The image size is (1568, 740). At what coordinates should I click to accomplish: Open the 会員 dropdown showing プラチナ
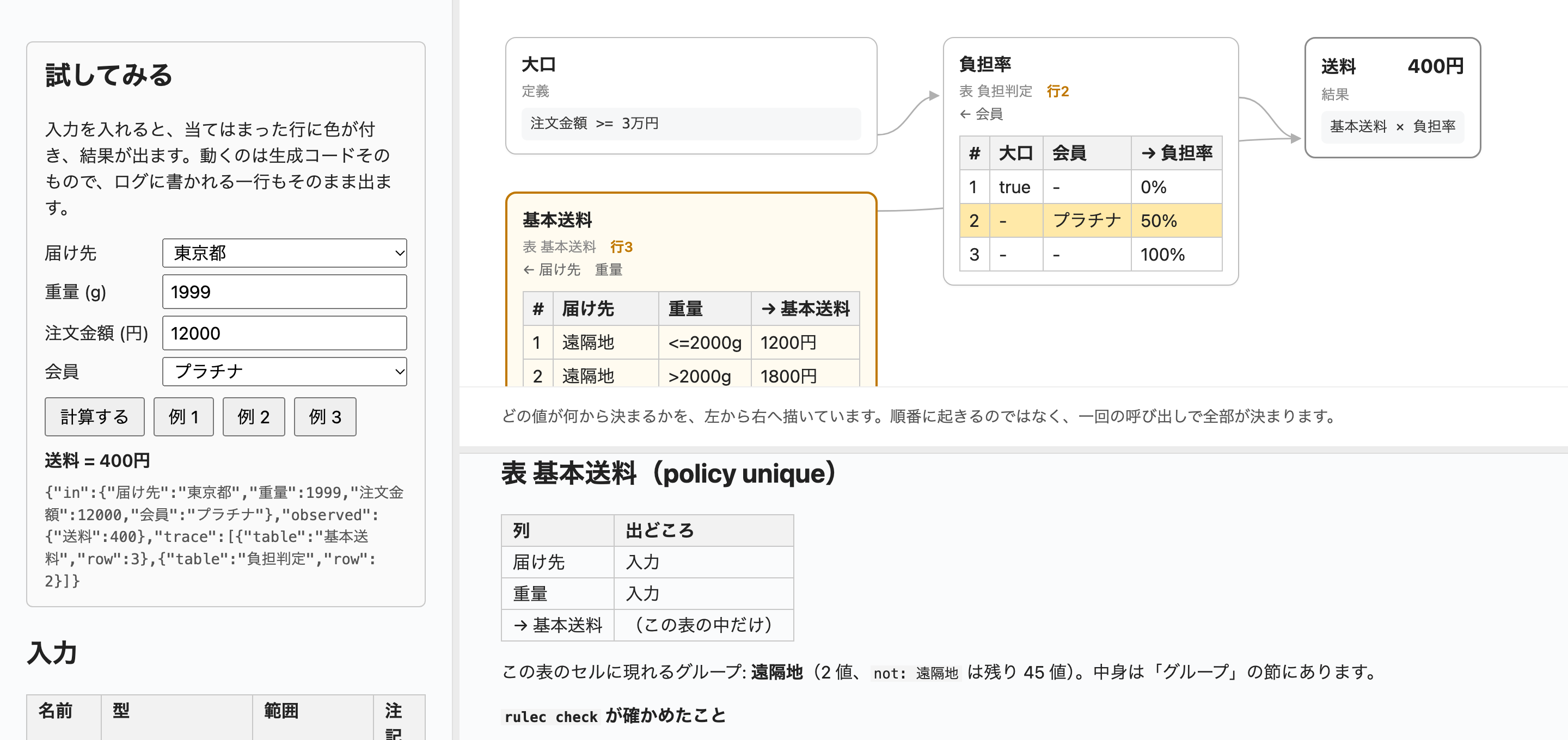click(x=284, y=371)
